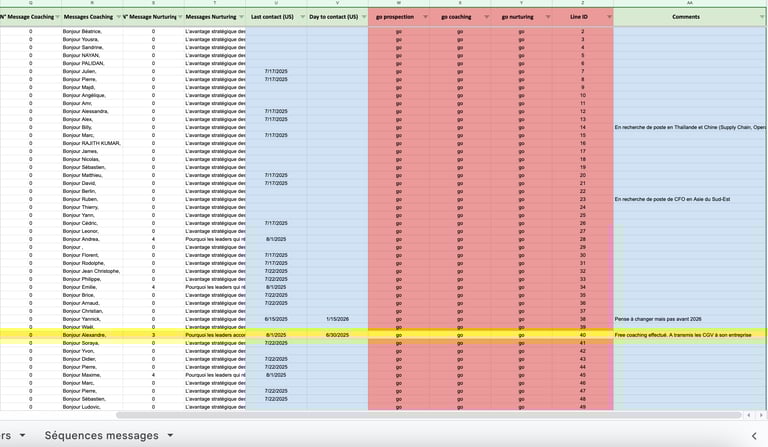
Task: Open filter for Day to contact (US) column
Action: pyautogui.click(x=364, y=17)
